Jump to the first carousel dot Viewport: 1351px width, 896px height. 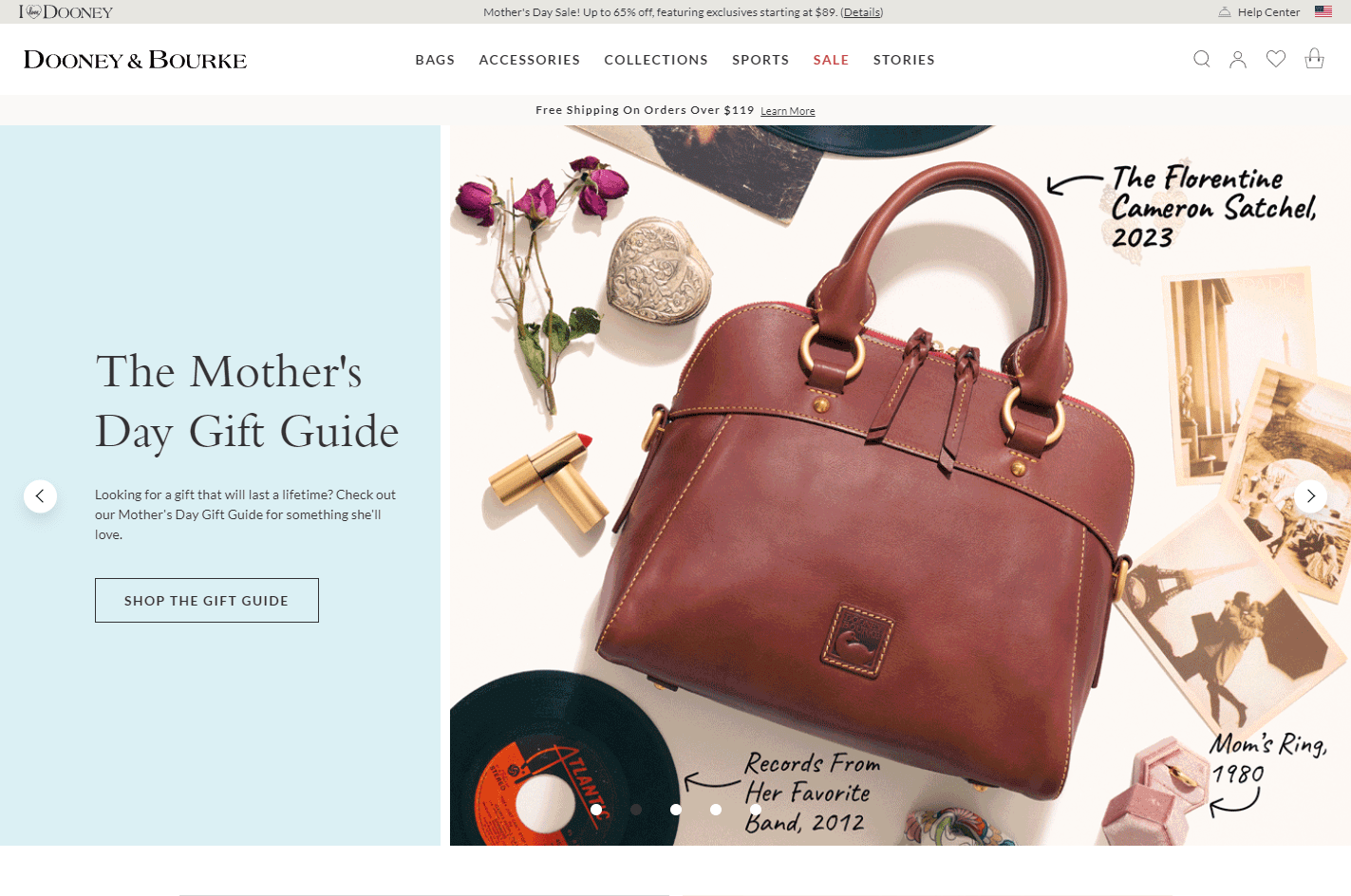(x=596, y=810)
